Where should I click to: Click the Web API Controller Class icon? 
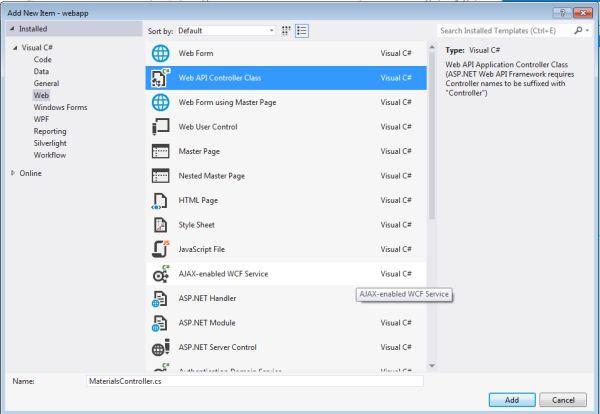(x=160, y=78)
